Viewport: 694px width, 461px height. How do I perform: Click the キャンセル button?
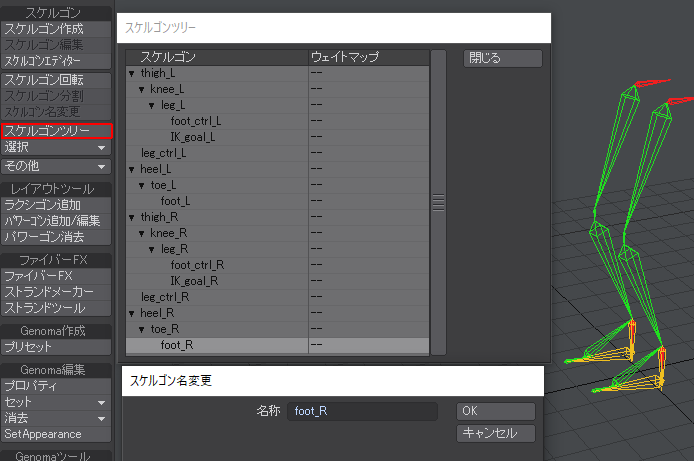pos(496,433)
